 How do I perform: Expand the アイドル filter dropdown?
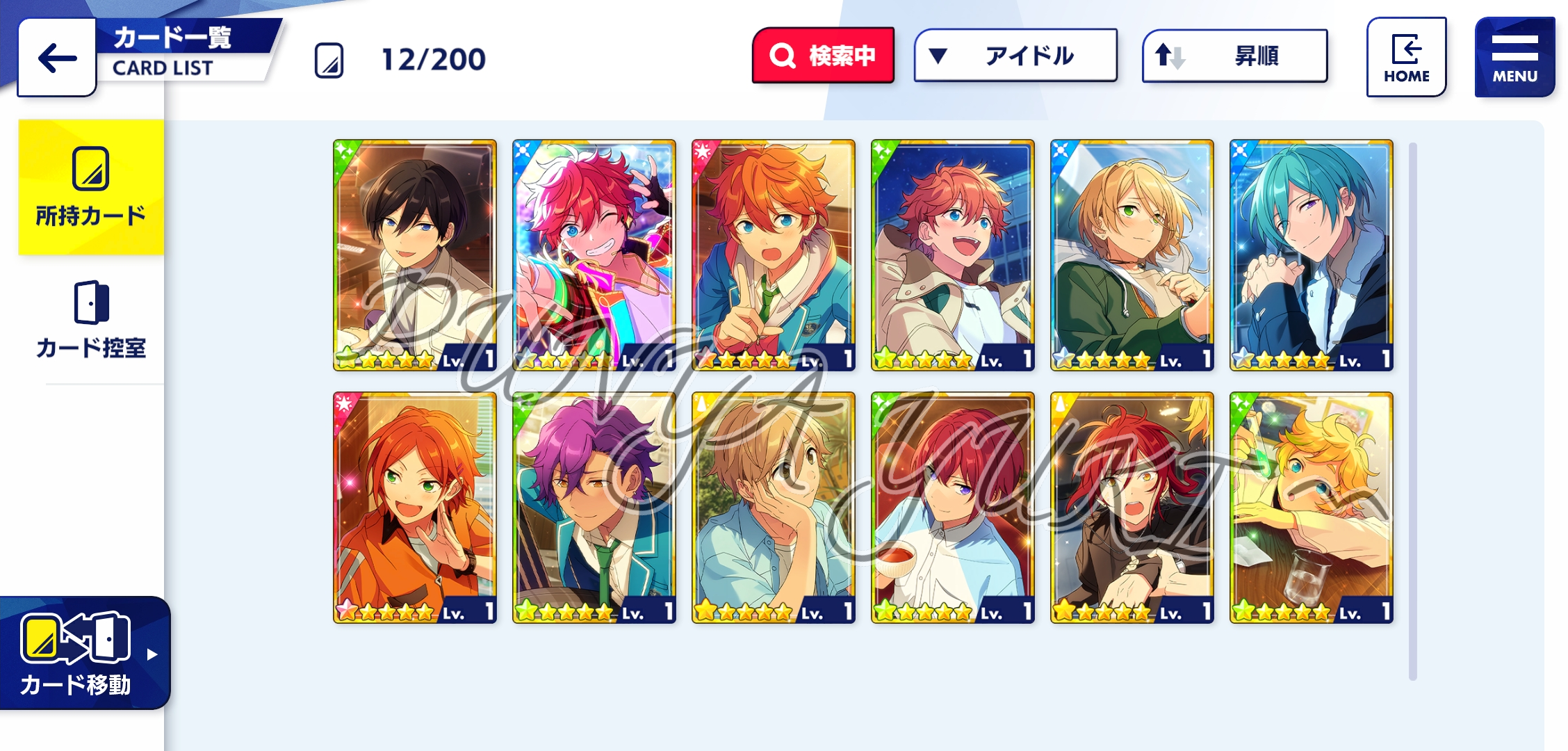1015,56
